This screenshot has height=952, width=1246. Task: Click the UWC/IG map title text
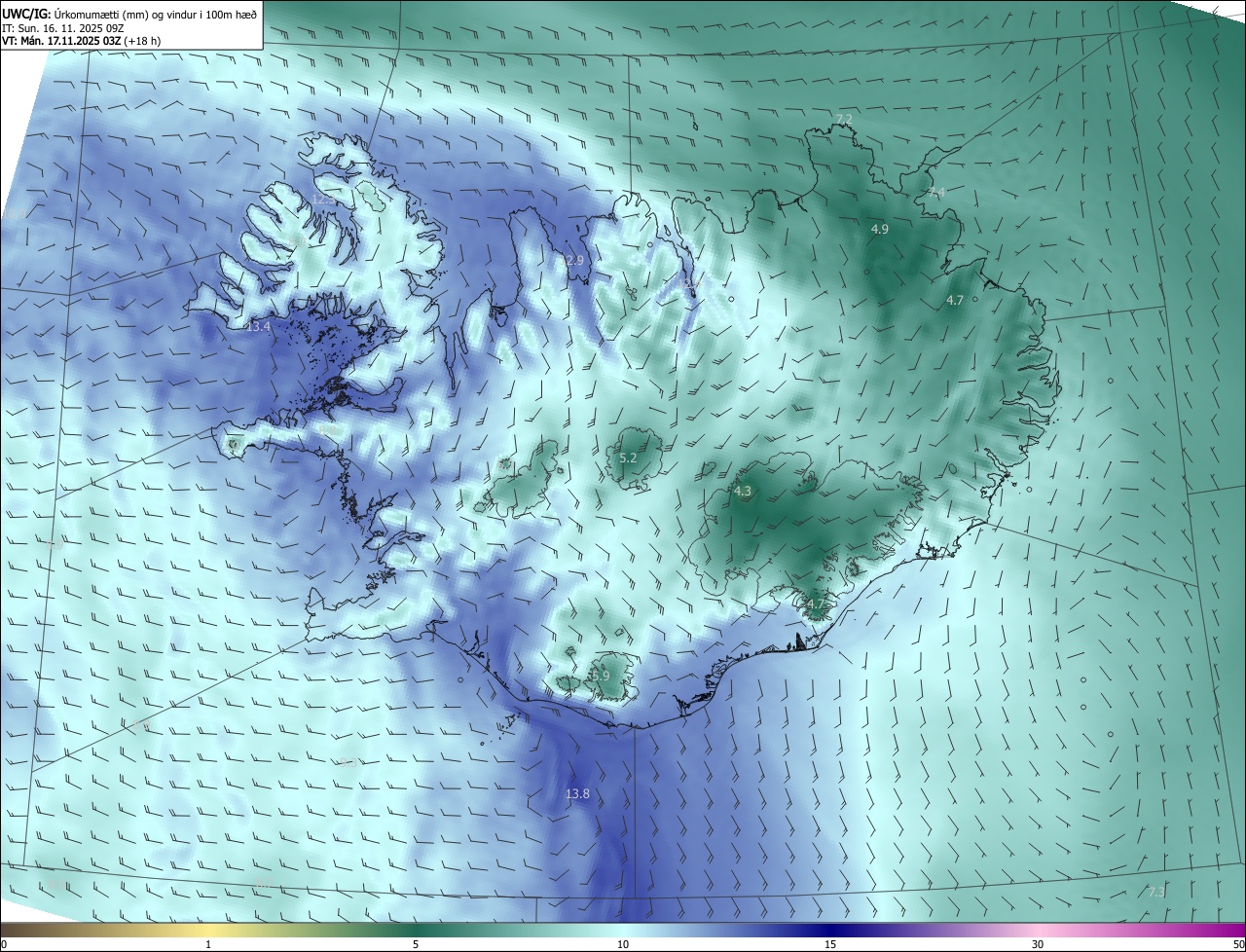130,15
